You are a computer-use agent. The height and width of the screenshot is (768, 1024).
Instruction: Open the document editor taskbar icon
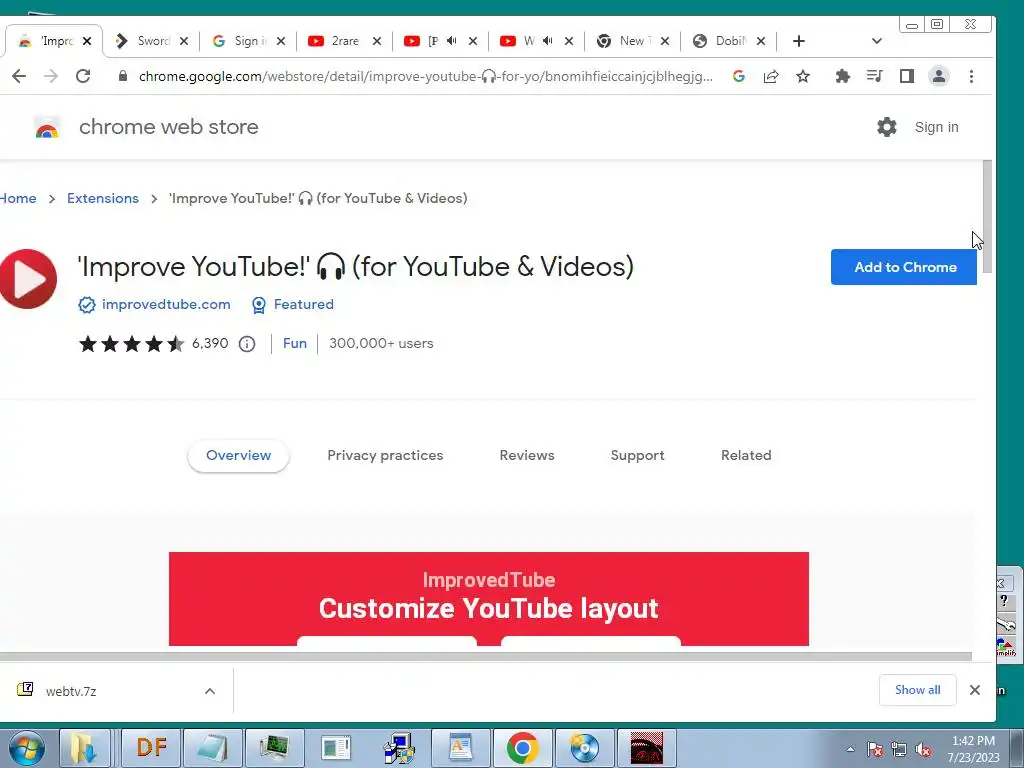point(460,748)
